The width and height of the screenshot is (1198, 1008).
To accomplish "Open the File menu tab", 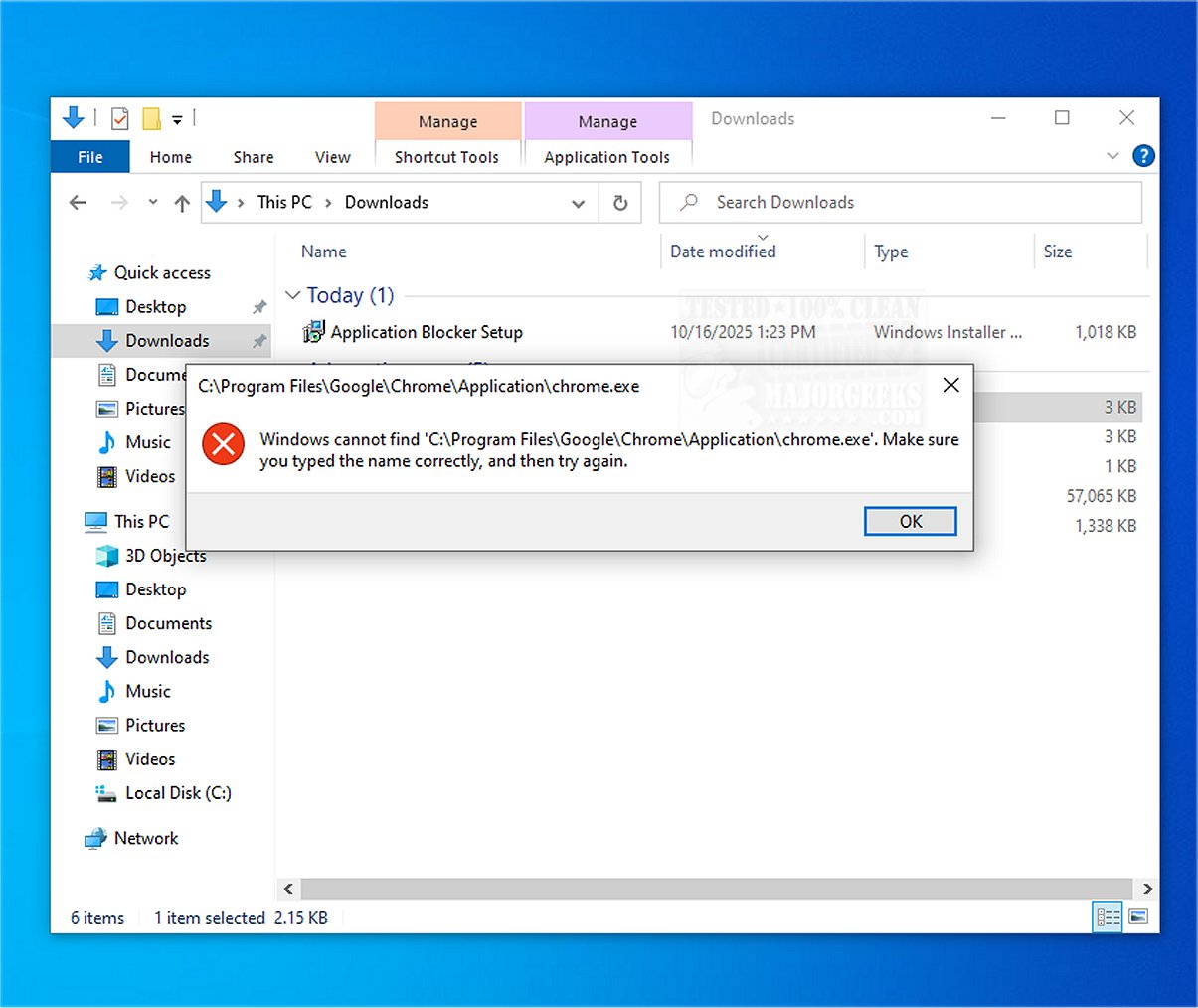I will [x=90, y=157].
